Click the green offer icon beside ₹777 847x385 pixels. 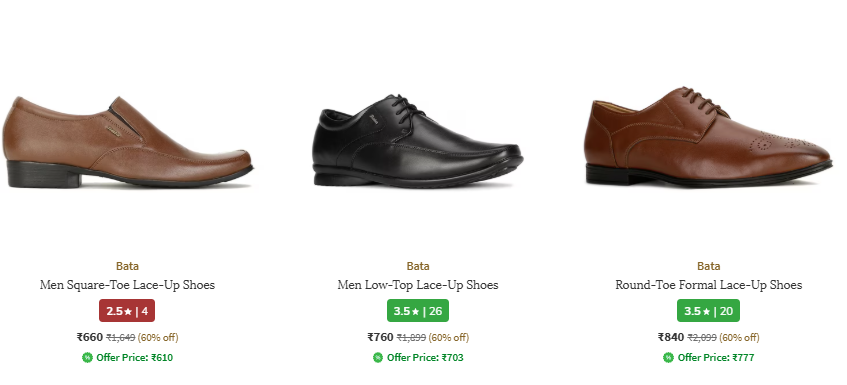668,357
